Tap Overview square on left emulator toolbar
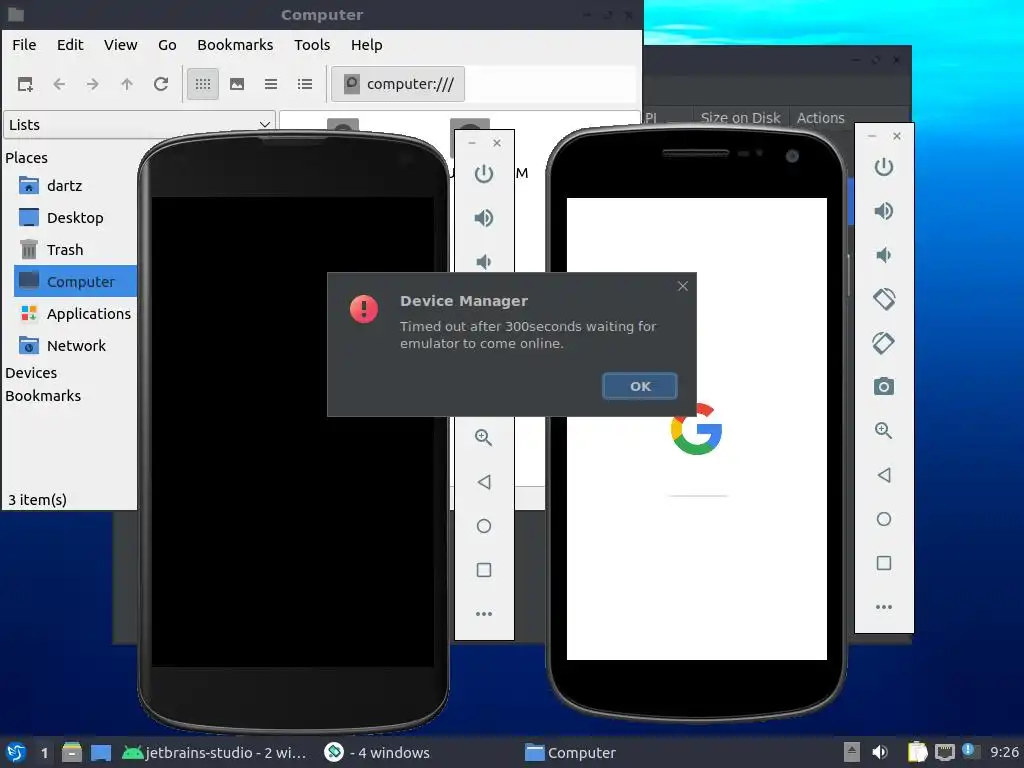Viewport: 1024px width, 768px height. click(484, 570)
